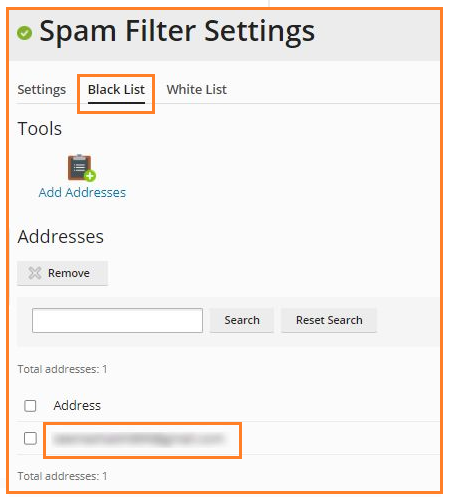Check the box for the blurred address row

coord(30,439)
